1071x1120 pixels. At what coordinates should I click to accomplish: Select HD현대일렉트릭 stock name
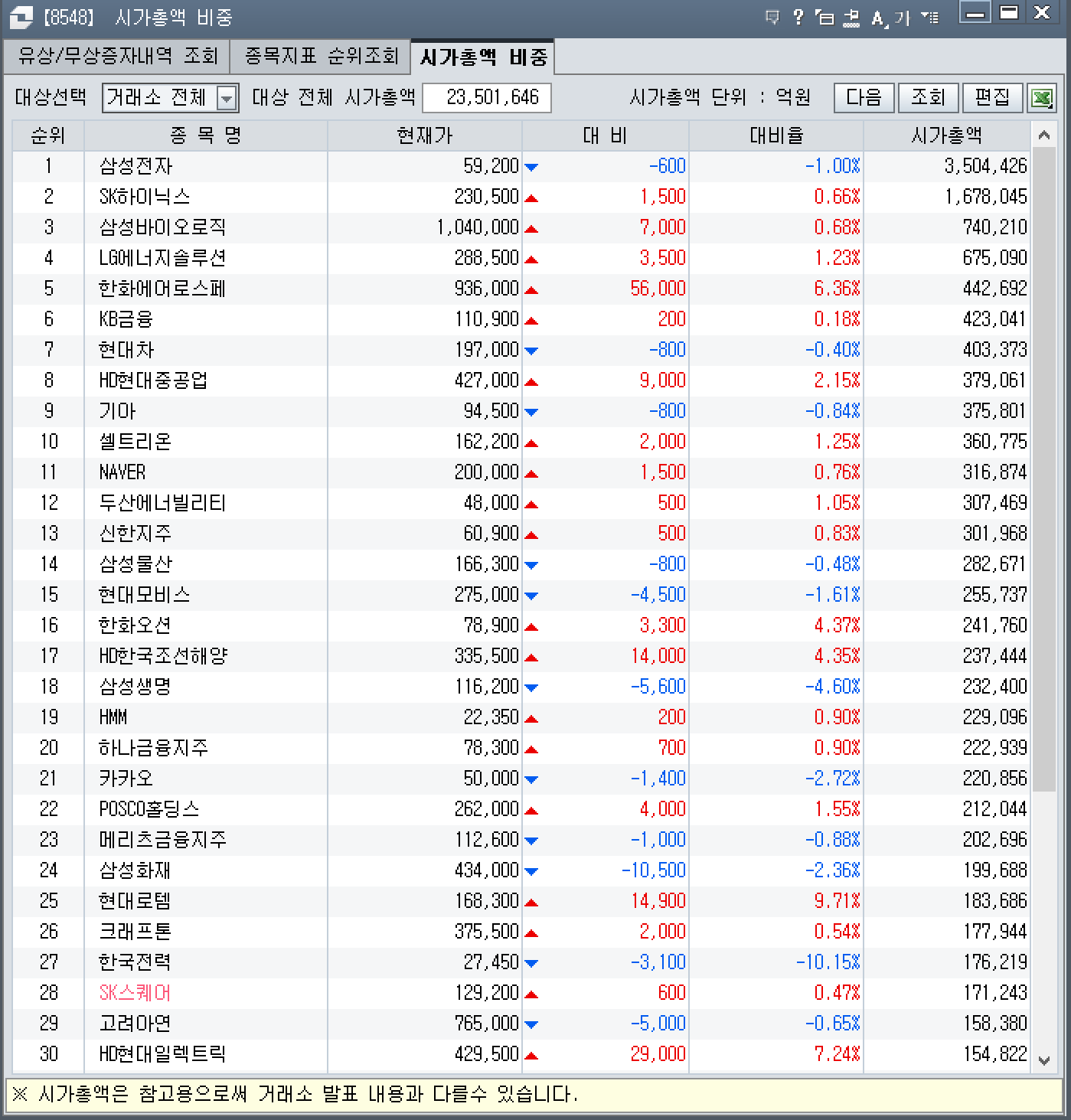point(162,1054)
